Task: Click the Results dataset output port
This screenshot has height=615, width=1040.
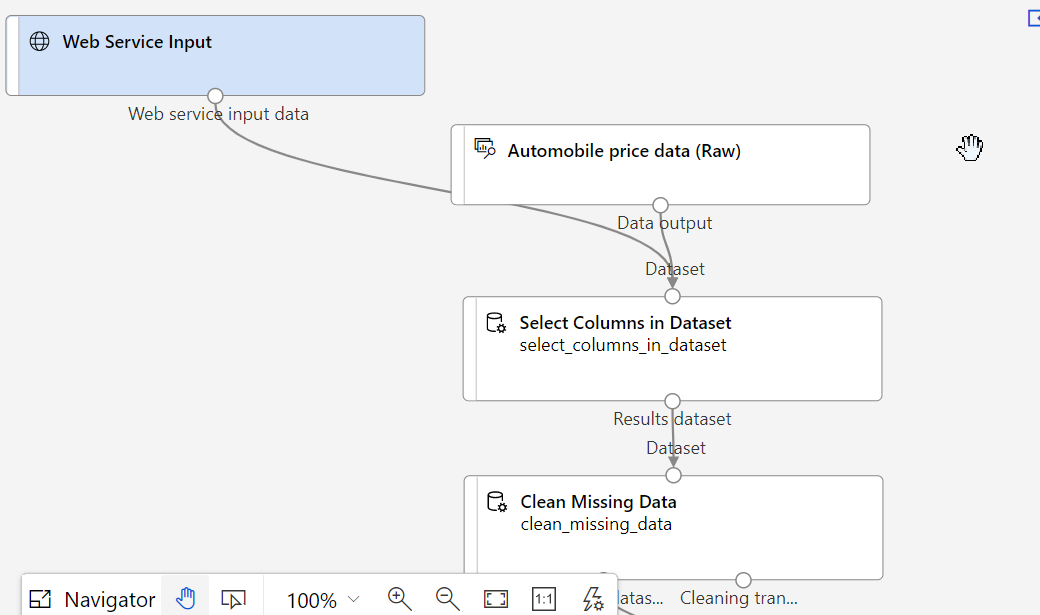Action: pos(672,401)
